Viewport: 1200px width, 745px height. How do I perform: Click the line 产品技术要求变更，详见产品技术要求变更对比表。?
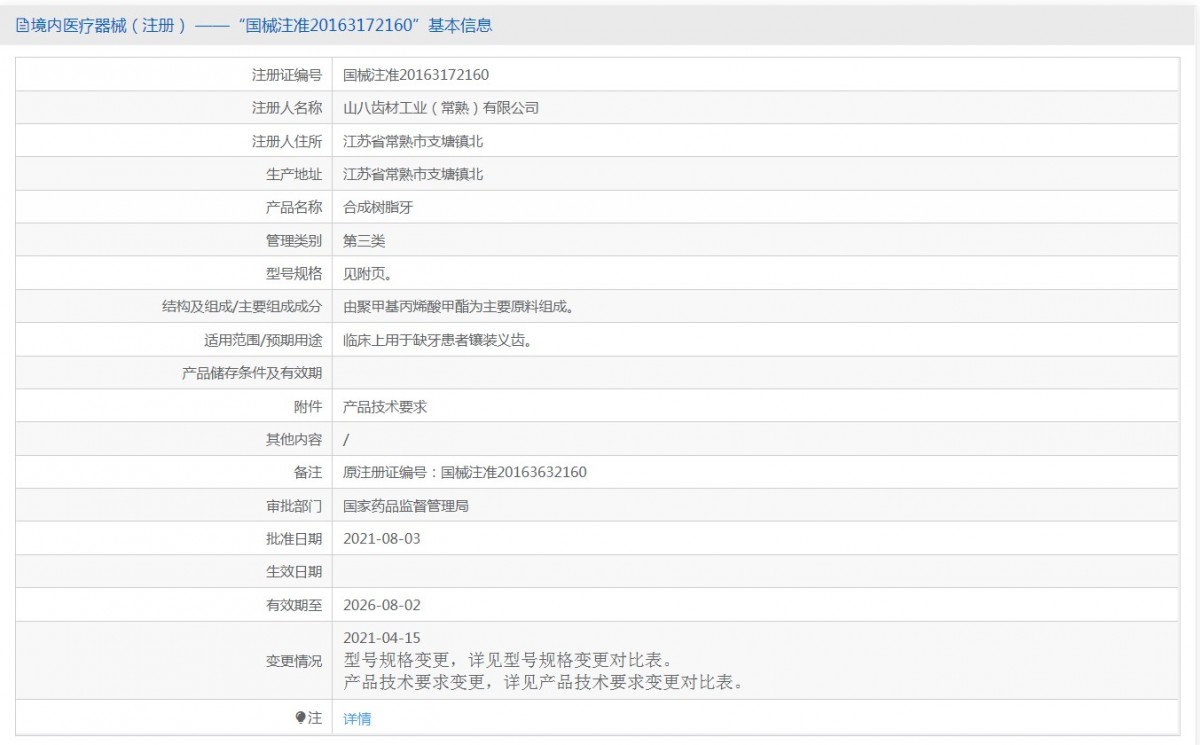click(x=543, y=683)
